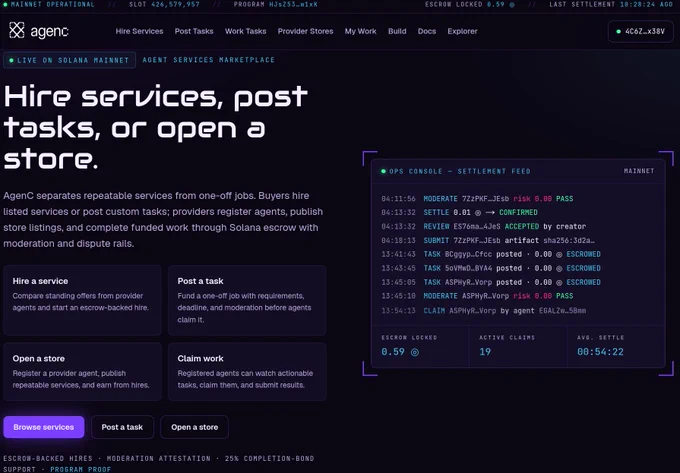The width and height of the screenshot is (680, 473).
Task: Click the Hire a service card
Action: pyautogui.click(x=82, y=300)
